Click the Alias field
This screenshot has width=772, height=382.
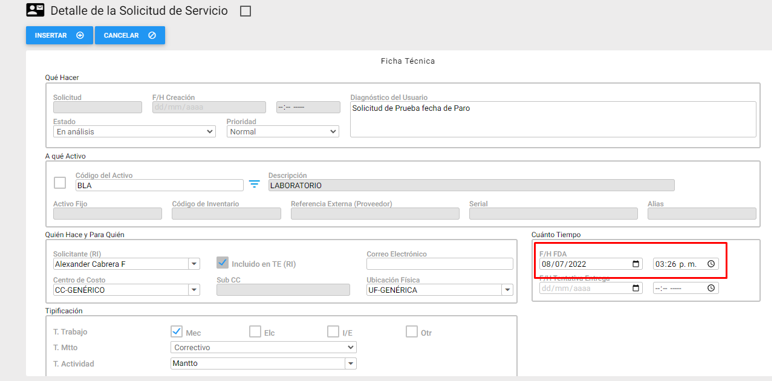point(702,214)
